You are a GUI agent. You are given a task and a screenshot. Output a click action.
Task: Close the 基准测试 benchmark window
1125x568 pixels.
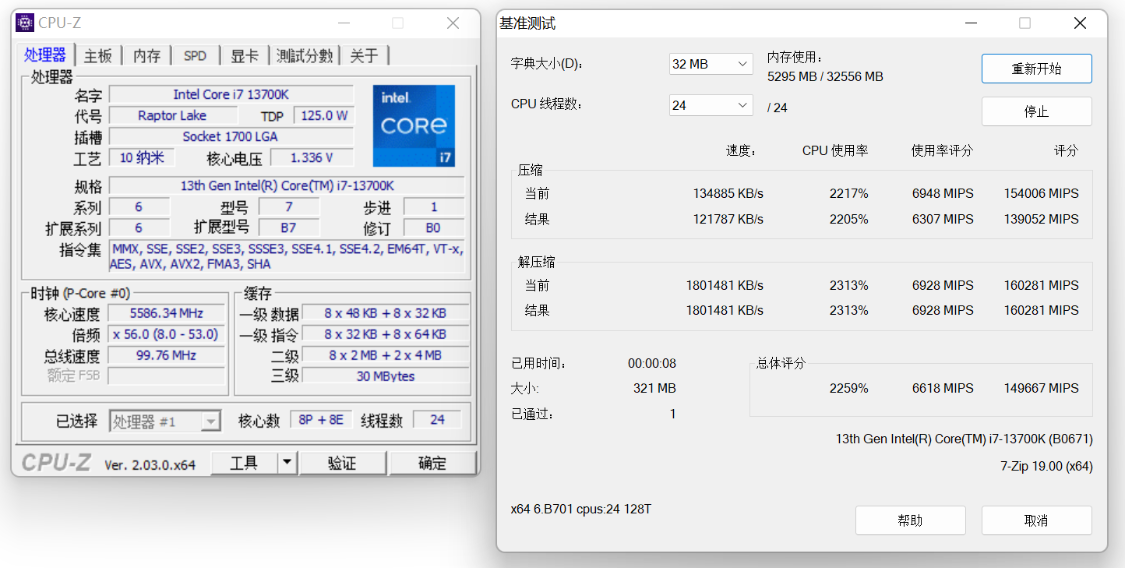pos(1080,23)
